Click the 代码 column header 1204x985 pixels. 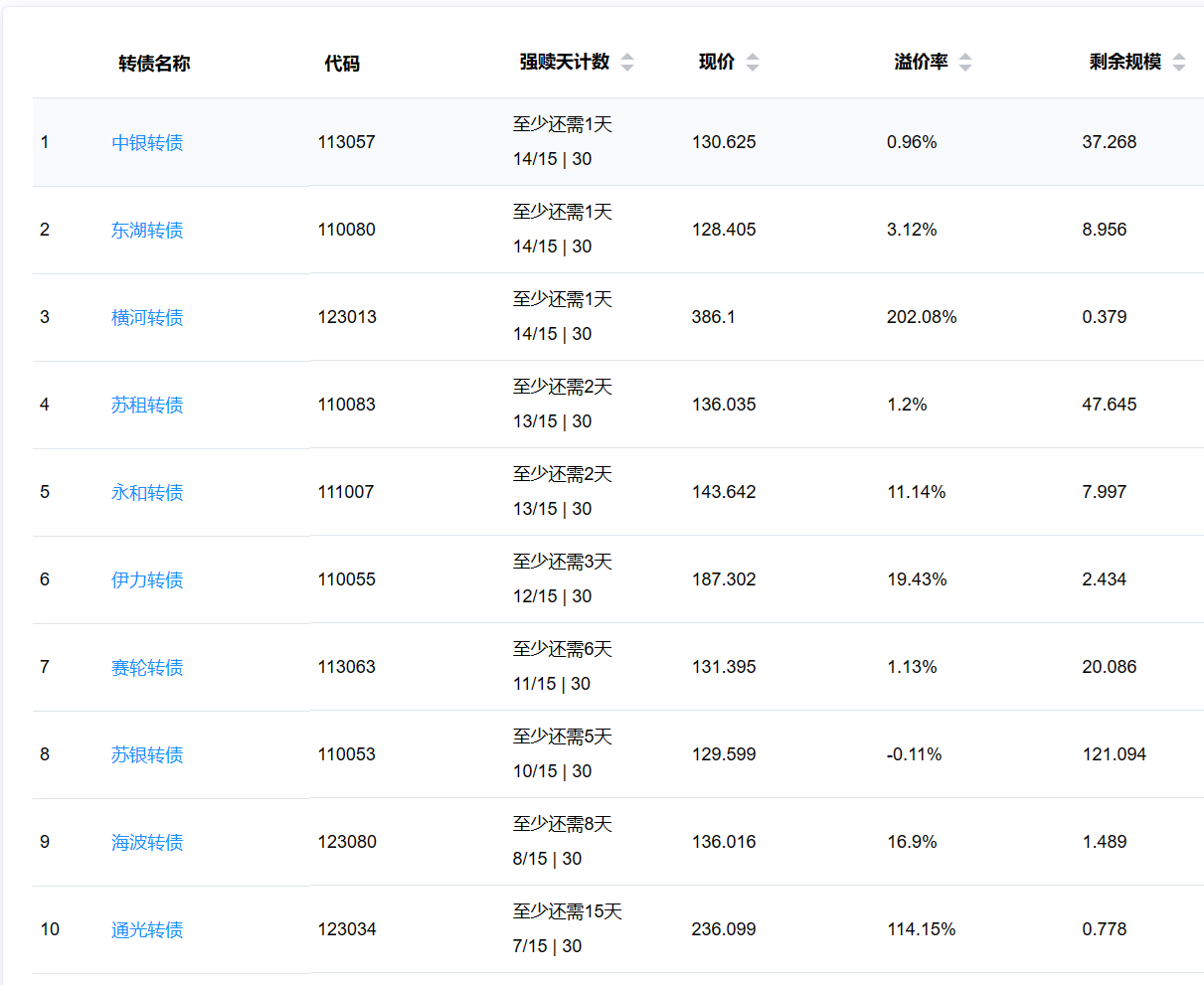[342, 64]
